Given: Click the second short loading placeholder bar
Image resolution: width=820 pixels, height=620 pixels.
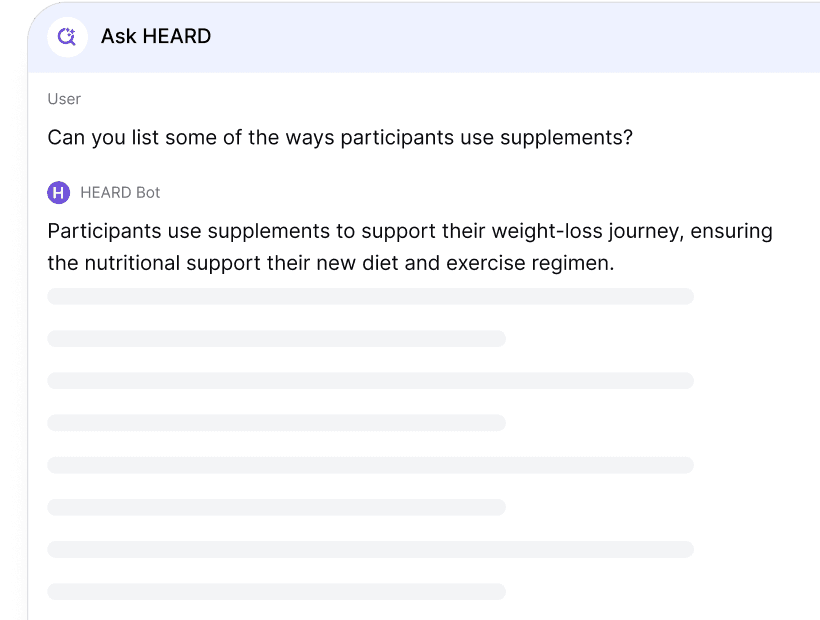Looking at the screenshot, I should (276, 423).
